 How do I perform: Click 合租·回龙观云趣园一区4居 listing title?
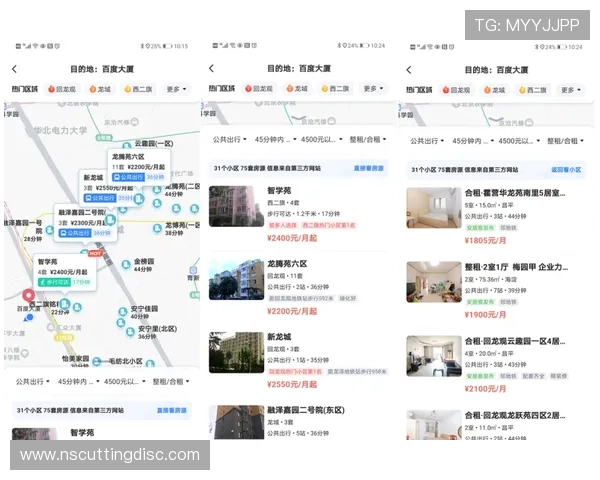(x=515, y=341)
